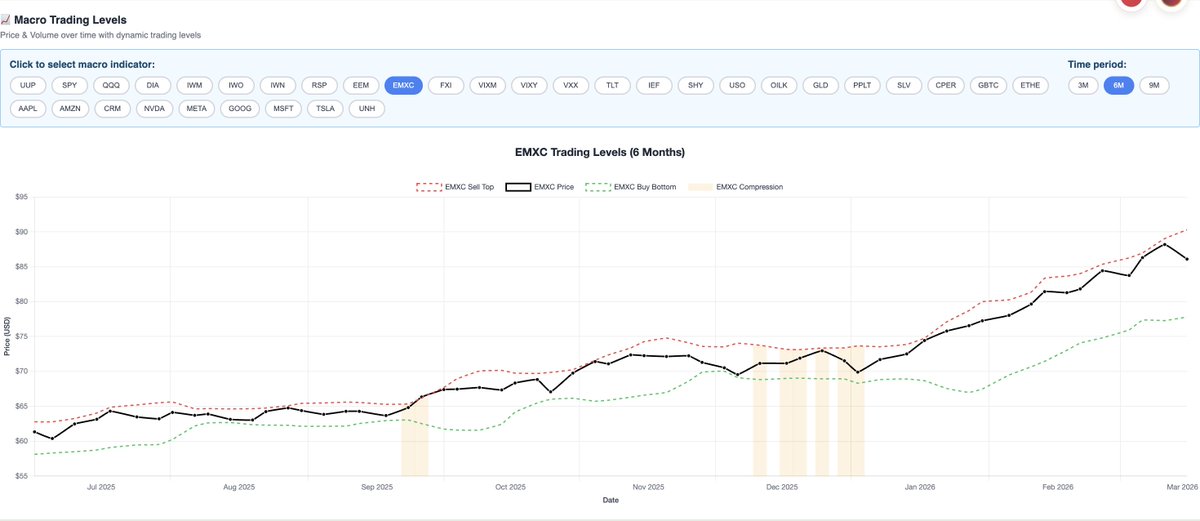Switch to the USO indicator
The height and width of the screenshot is (521, 1200).
pos(737,85)
